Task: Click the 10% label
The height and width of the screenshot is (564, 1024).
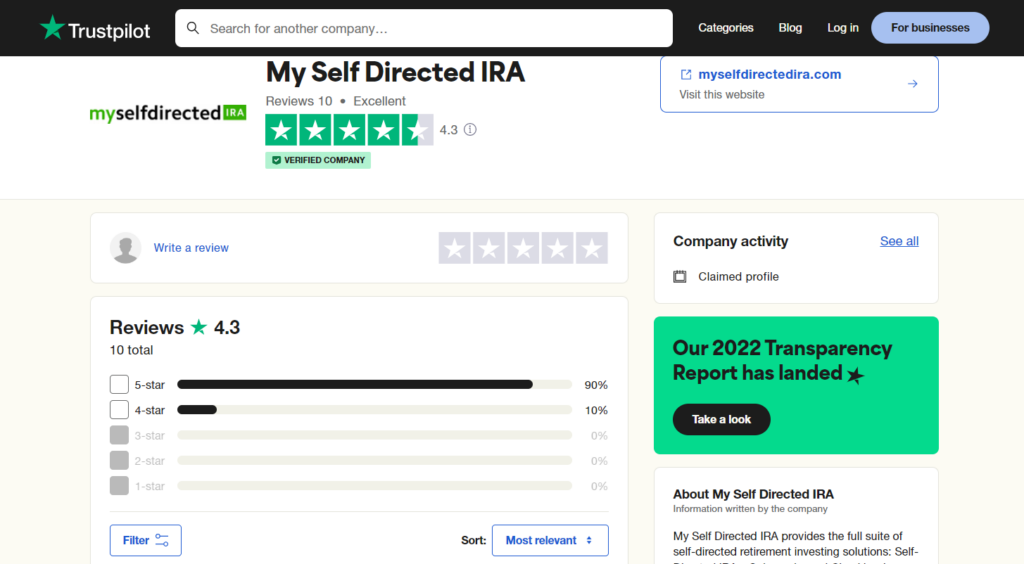Action: (x=596, y=411)
